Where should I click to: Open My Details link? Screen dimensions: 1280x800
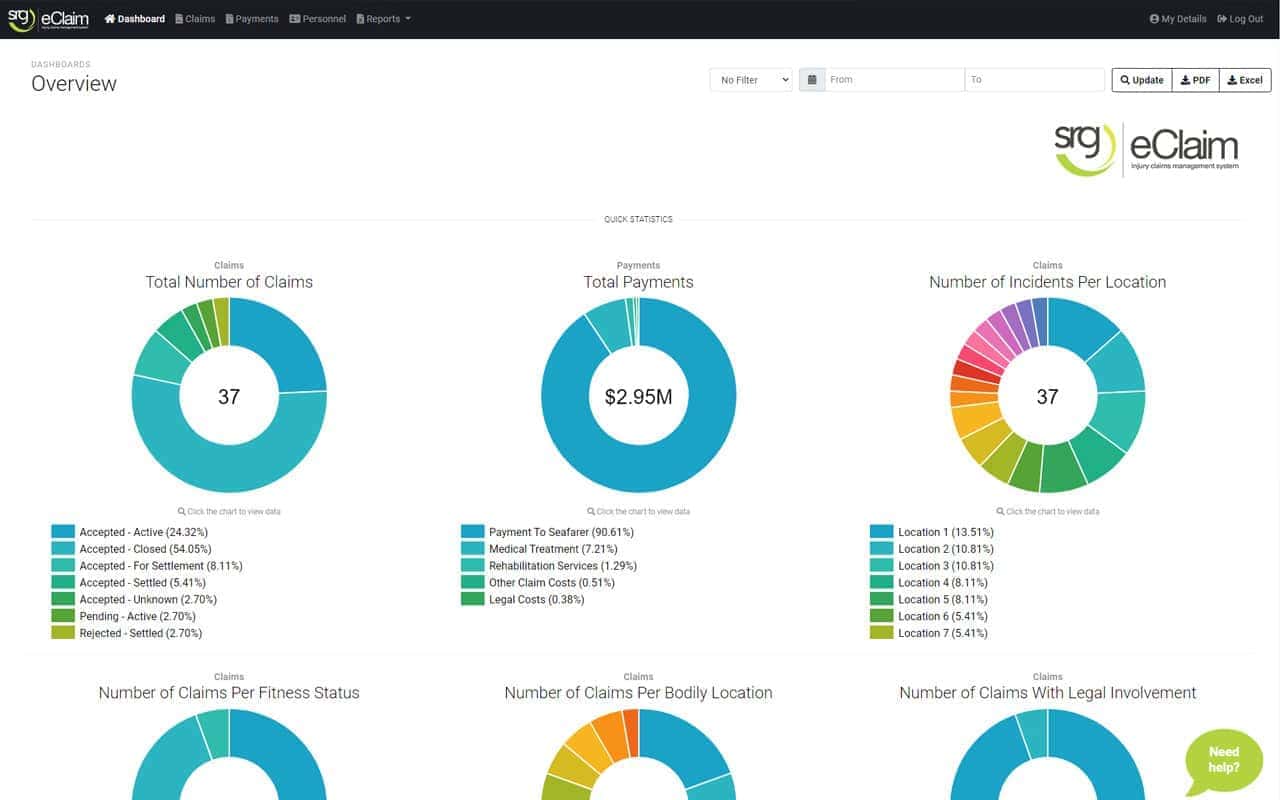[1178, 19]
